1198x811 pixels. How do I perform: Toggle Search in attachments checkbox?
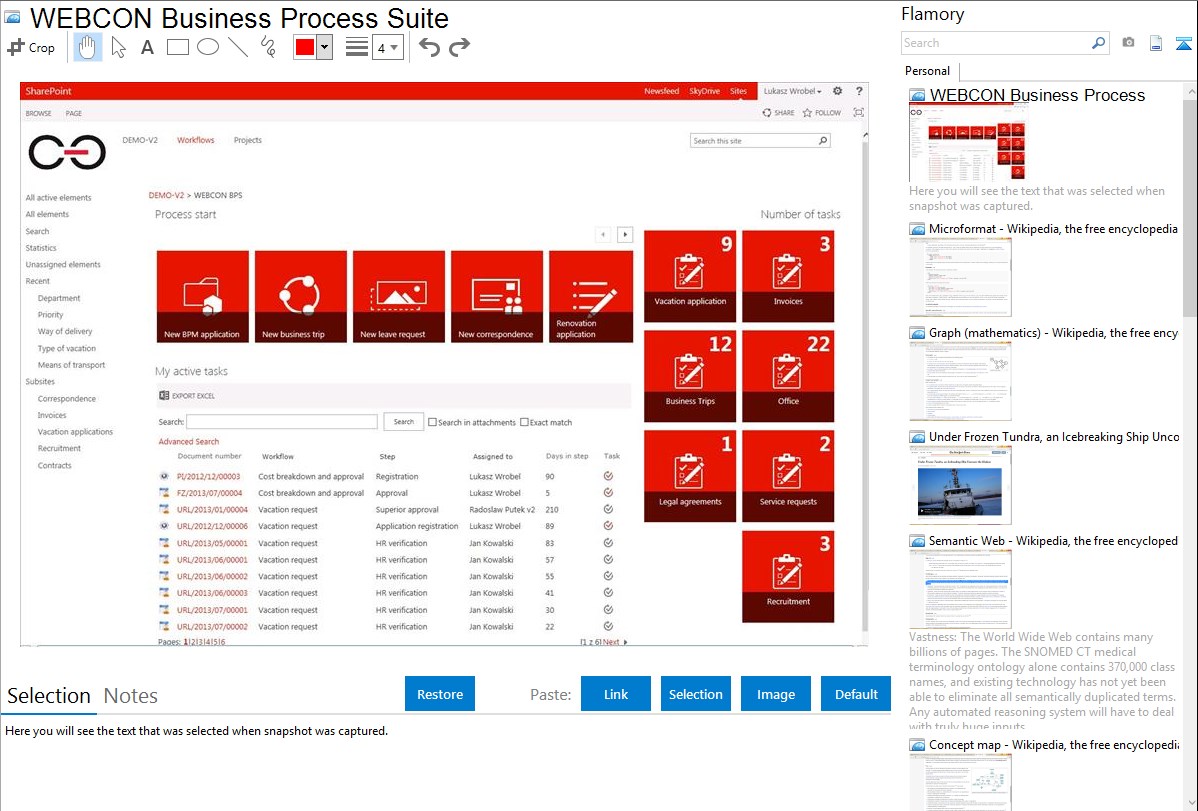pyautogui.click(x=432, y=422)
